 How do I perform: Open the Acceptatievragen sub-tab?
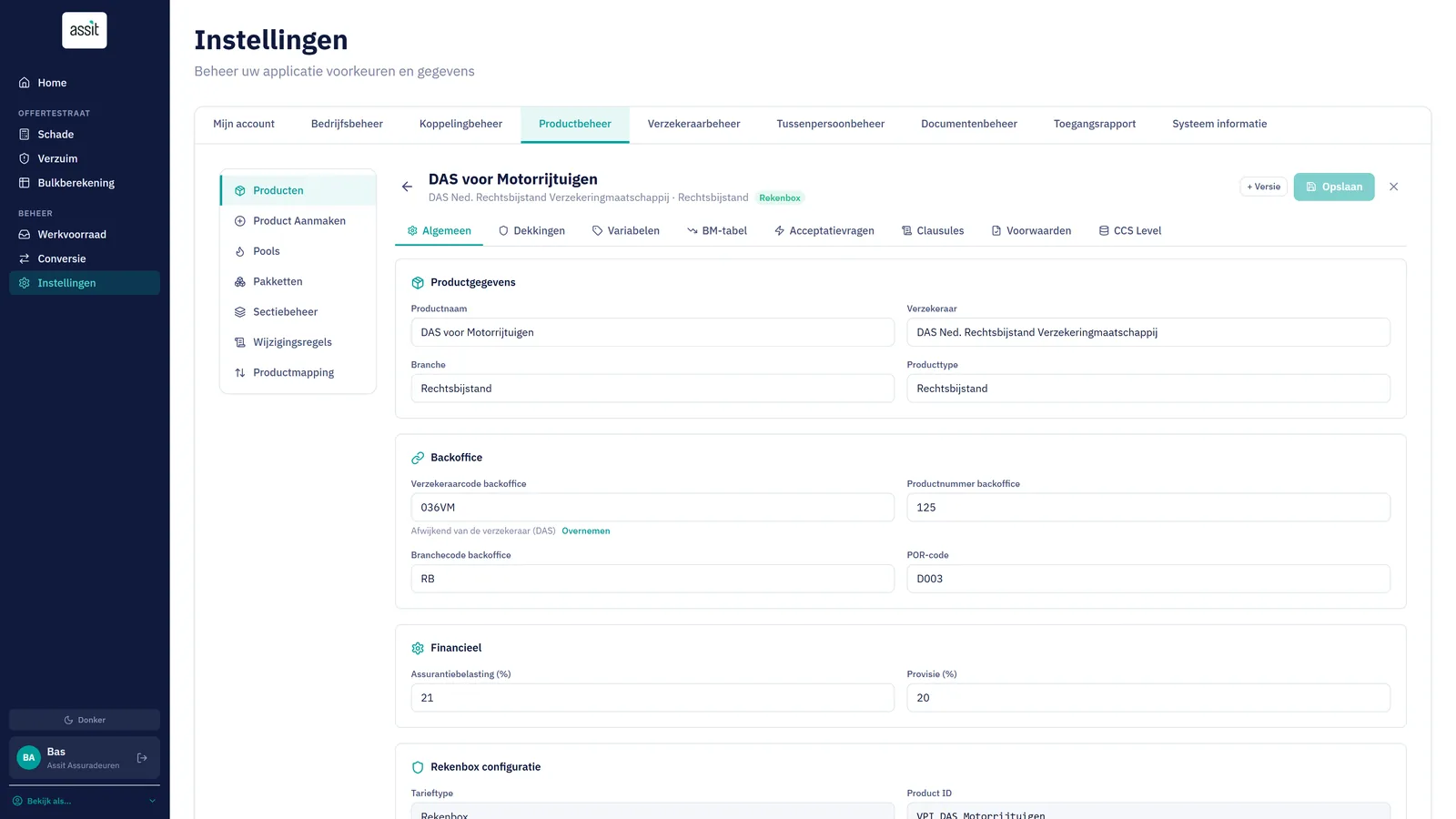point(824,231)
